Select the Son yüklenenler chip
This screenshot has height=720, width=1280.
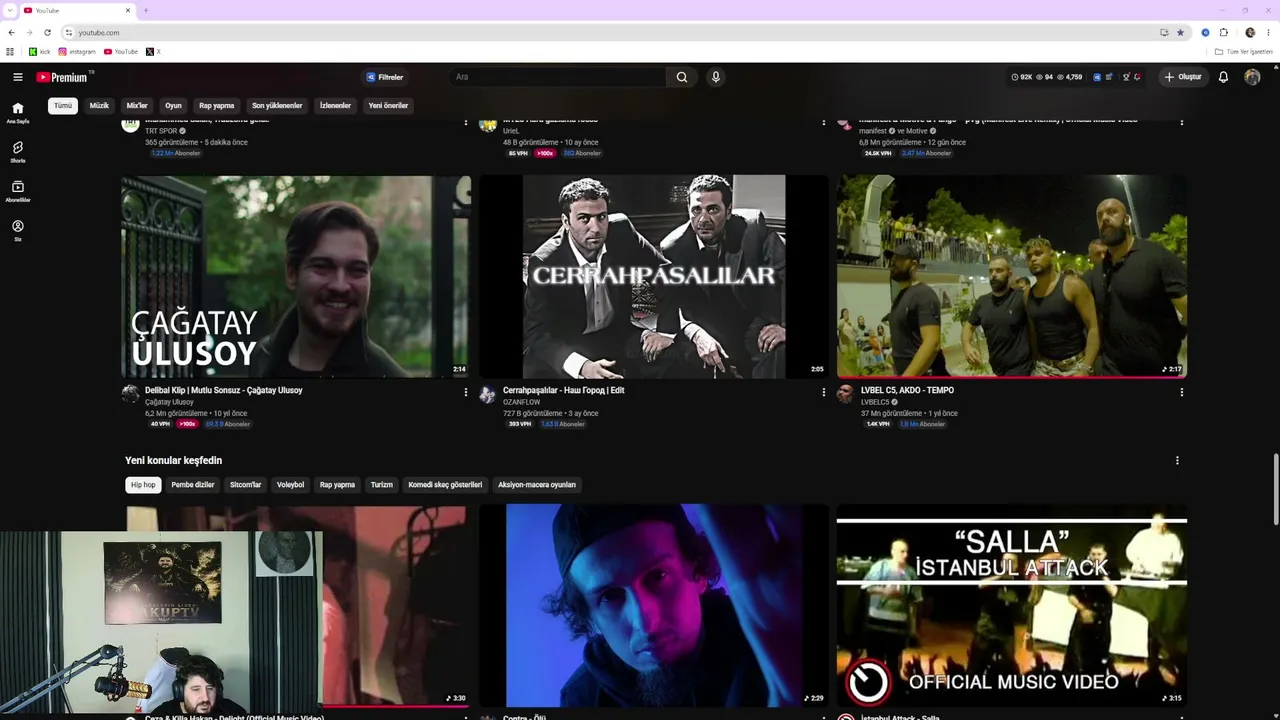click(x=277, y=106)
